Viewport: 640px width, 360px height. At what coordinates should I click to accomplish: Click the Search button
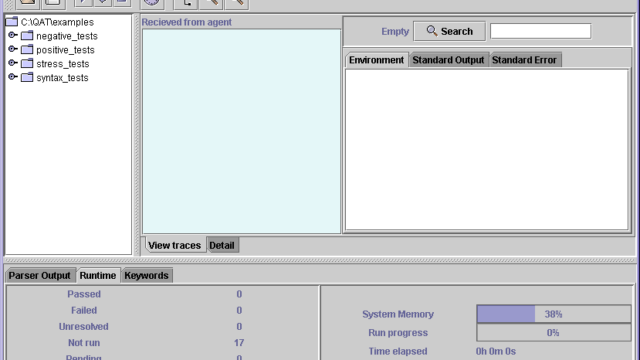coord(449,31)
